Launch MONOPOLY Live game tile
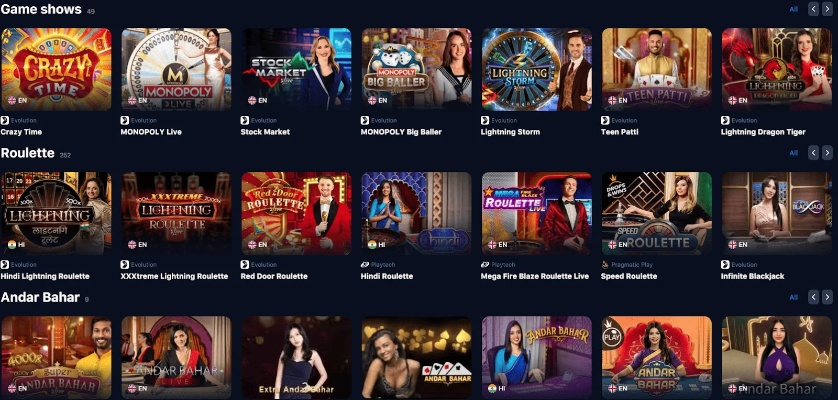Image resolution: width=838 pixels, height=400 pixels. click(x=176, y=69)
